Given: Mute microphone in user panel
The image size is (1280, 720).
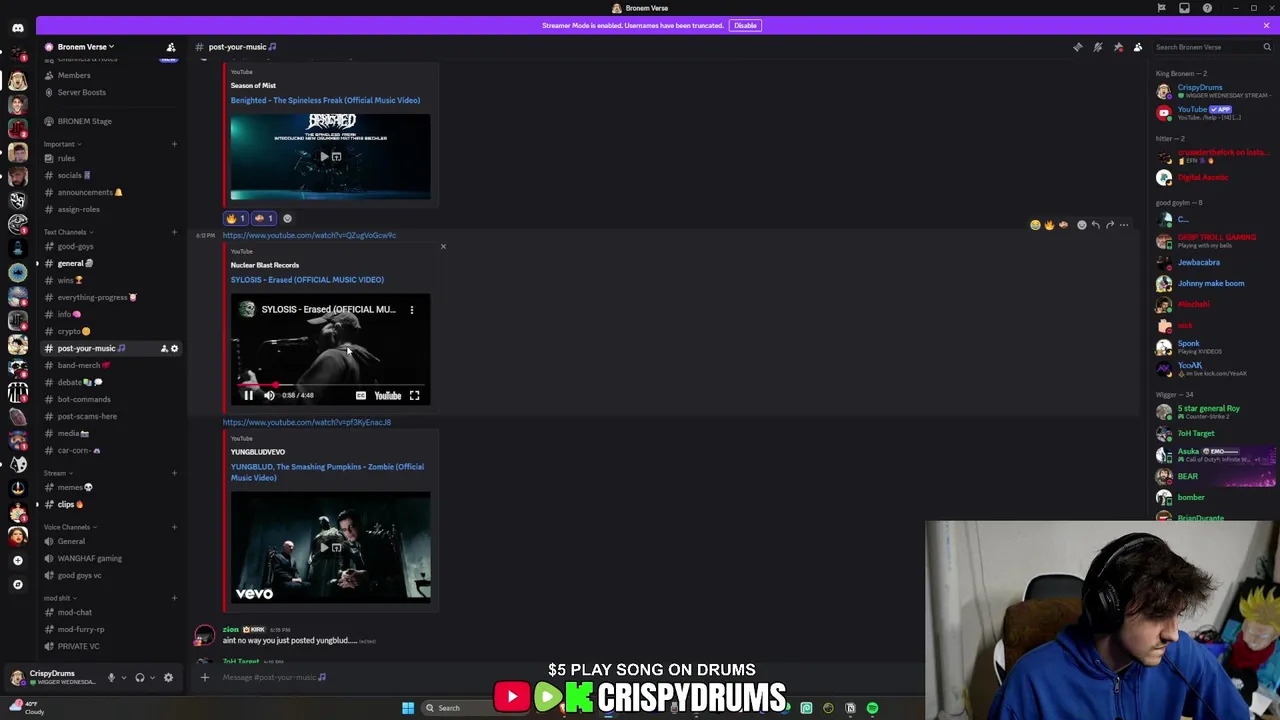Looking at the screenshot, I should pyautogui.click(x=111, y=678).
